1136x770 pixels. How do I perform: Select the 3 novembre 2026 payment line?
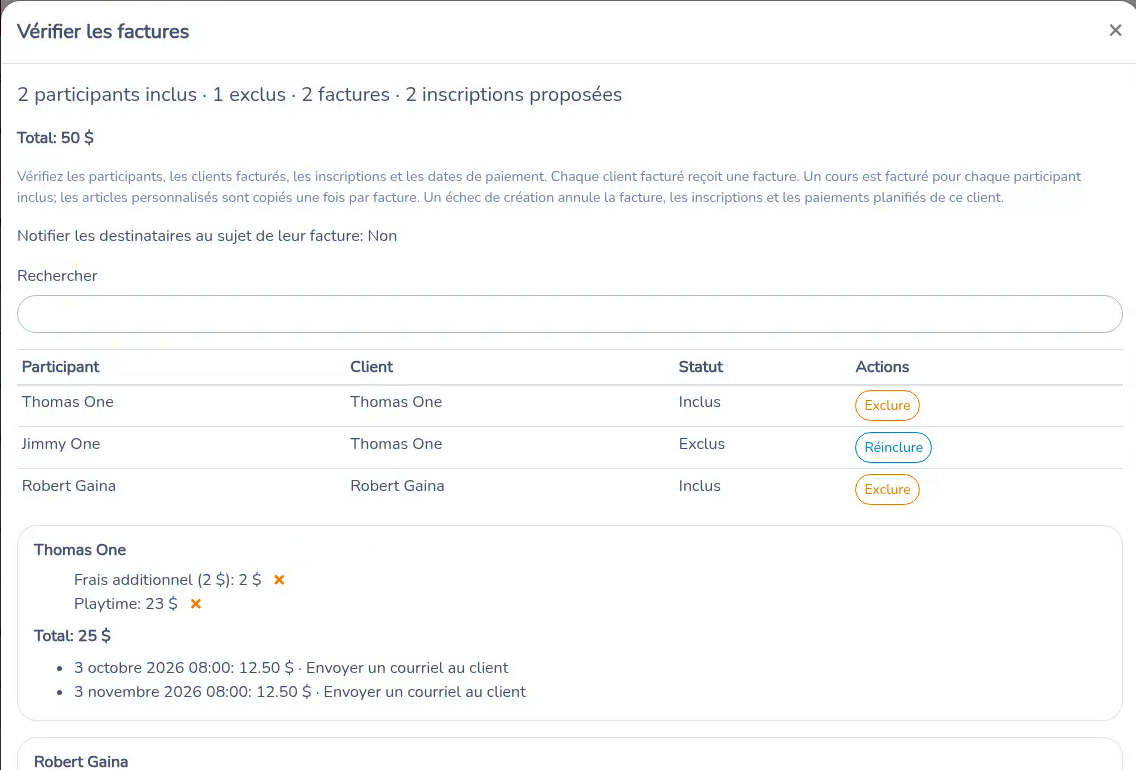pyautogui.click(x=299, y=691)
